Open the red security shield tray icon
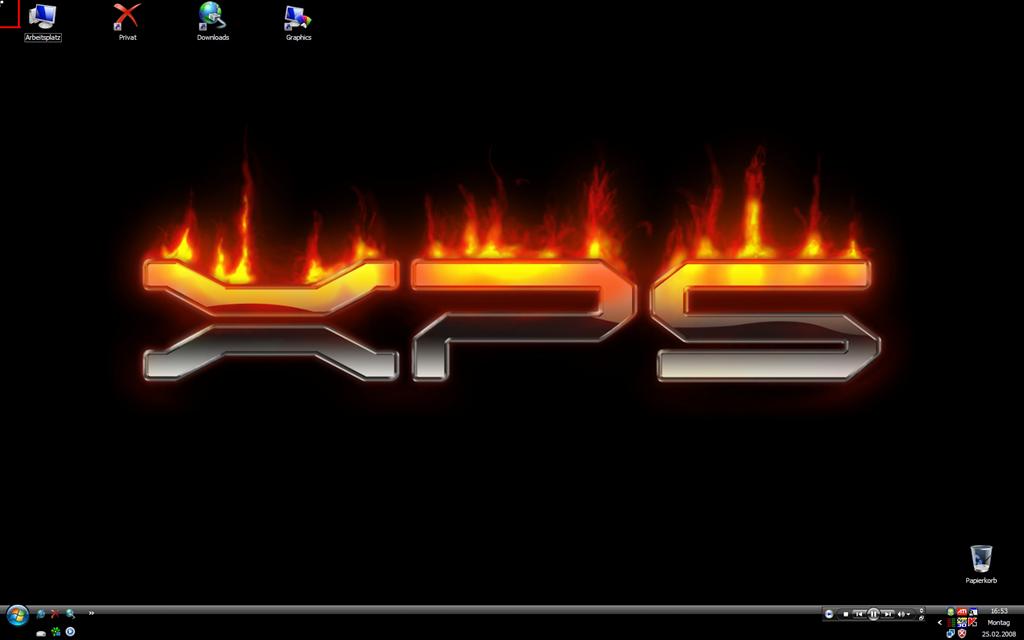The height and width of the screenshot is (640, 1024). tap(962, 633)
